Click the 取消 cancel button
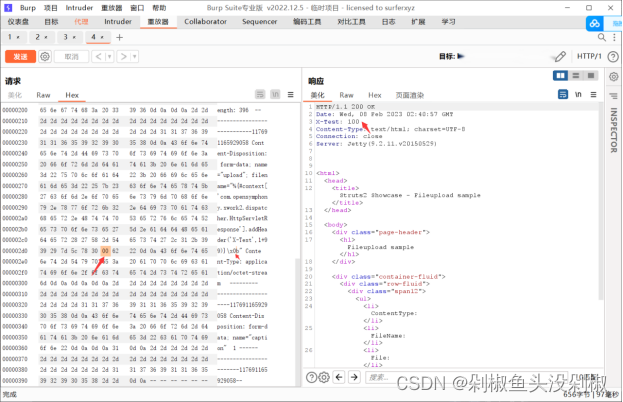The width and height of the screenshot is (623, 402). pyautogui.click(x=72, y=56)
